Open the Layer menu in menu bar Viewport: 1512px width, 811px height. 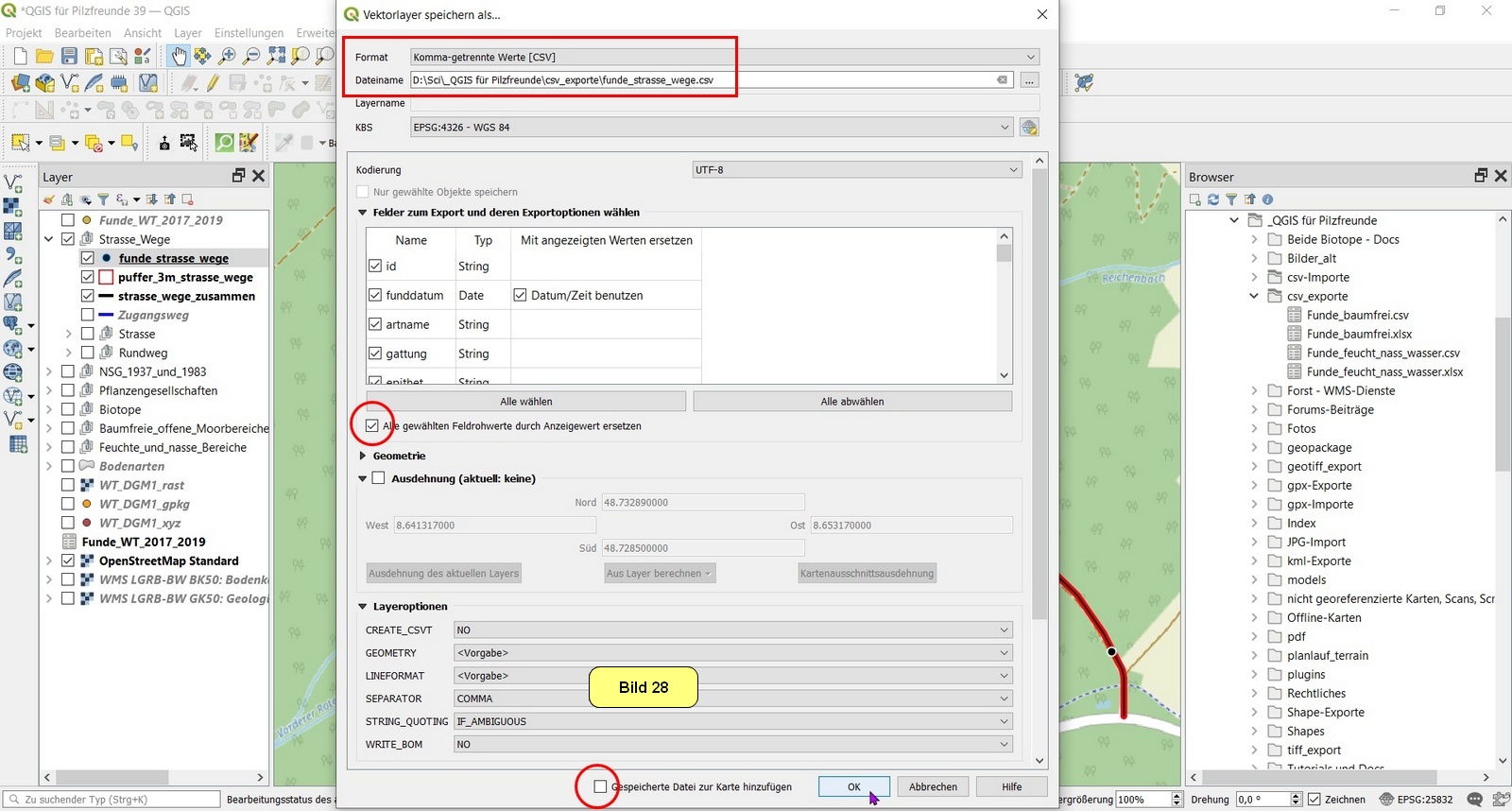187,33
